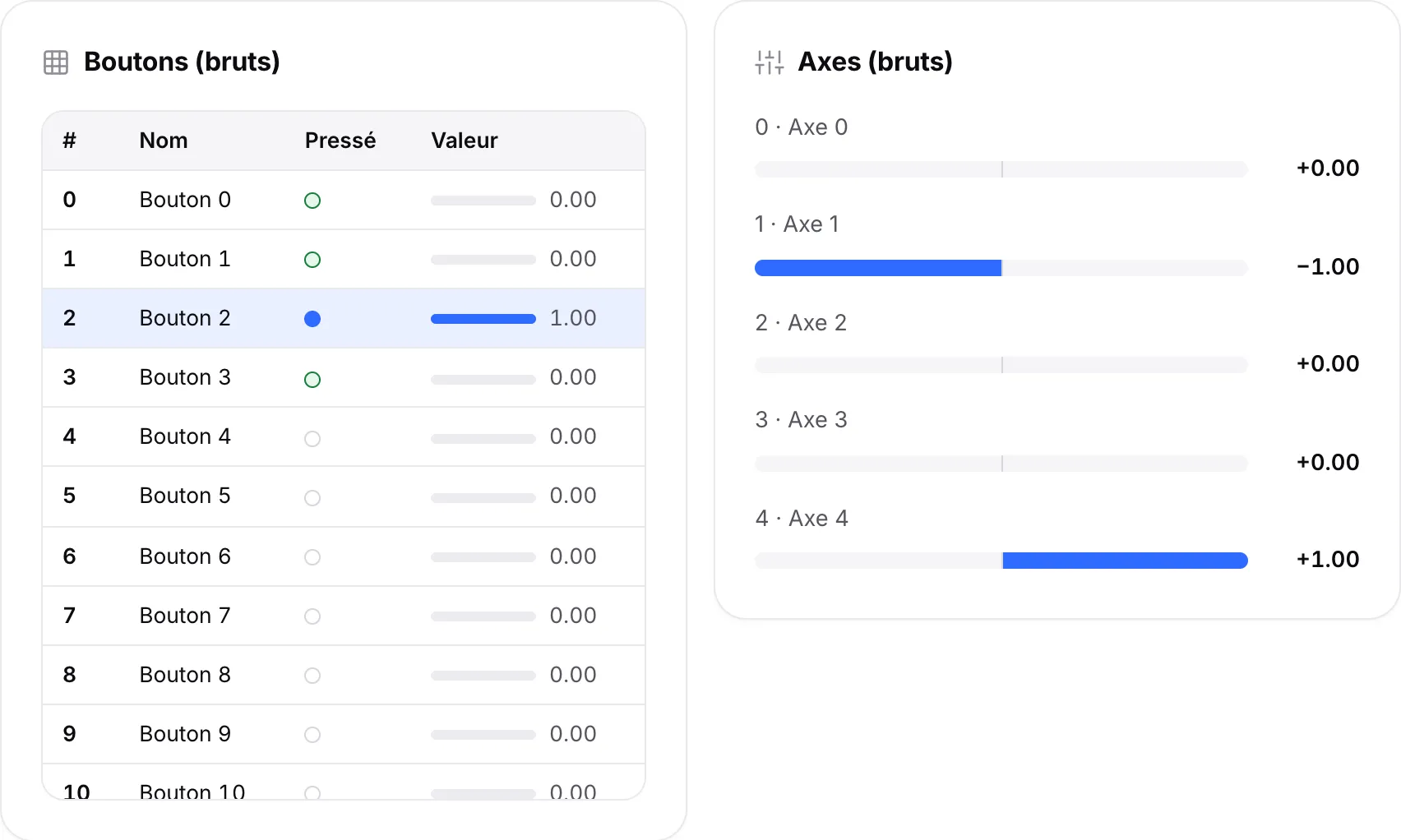
Task: Click the Axe 1 bar
Action: (x=1001, y=268)
